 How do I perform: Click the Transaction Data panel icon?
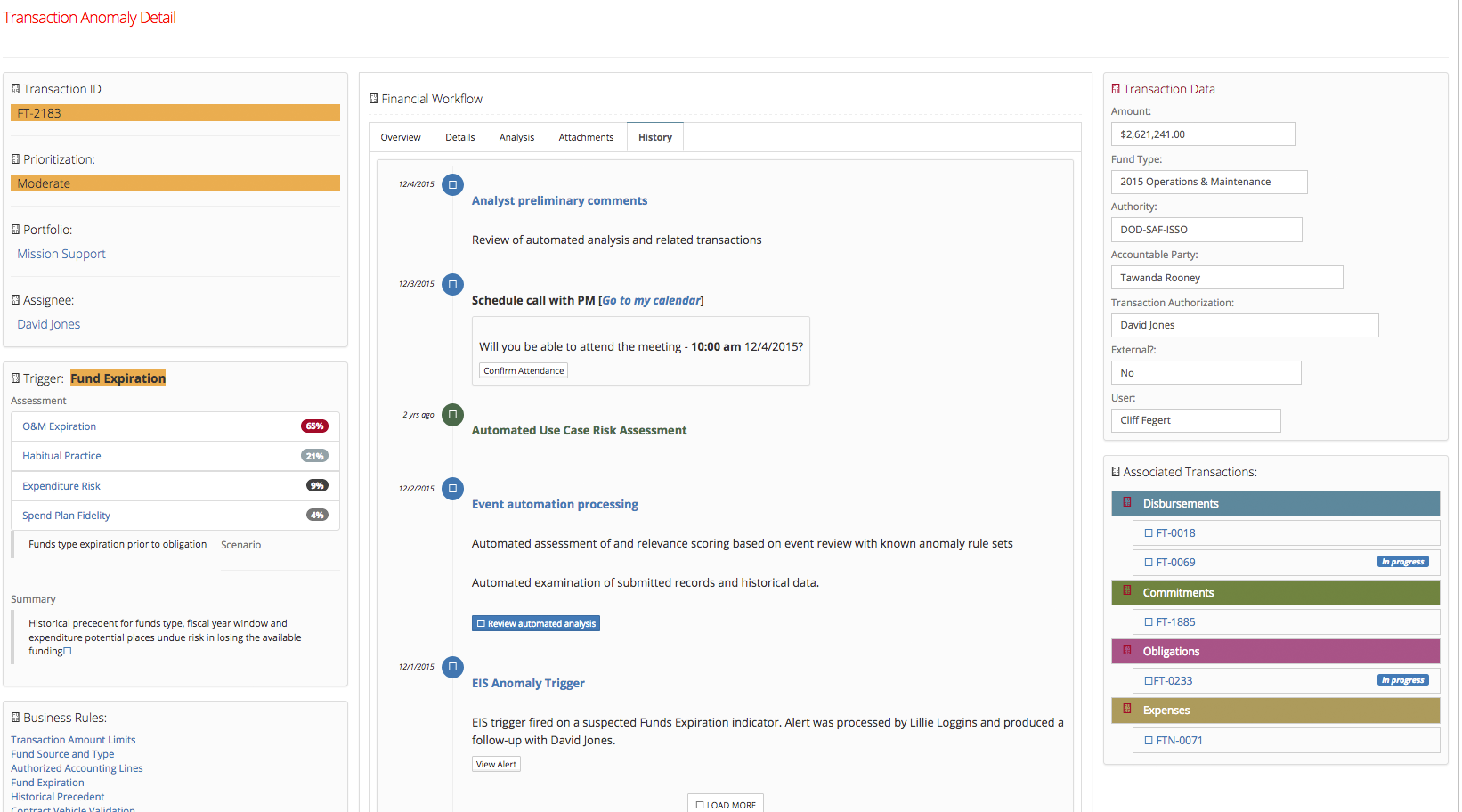pos(1116,89)
